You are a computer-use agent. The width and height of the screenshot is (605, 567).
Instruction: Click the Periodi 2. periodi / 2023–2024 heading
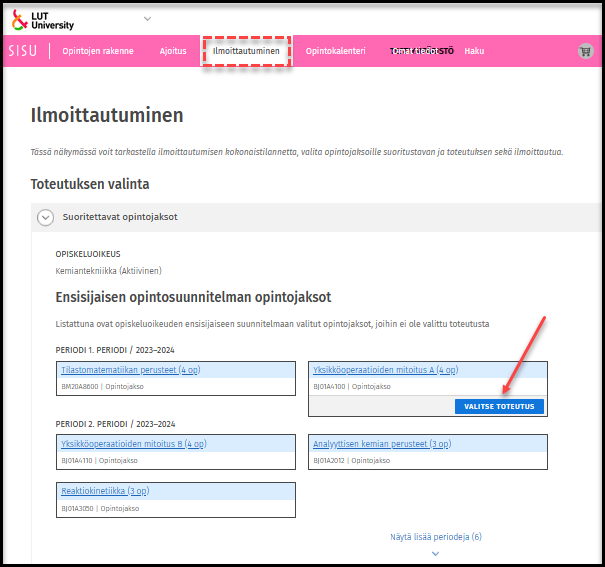pos(115,424)
